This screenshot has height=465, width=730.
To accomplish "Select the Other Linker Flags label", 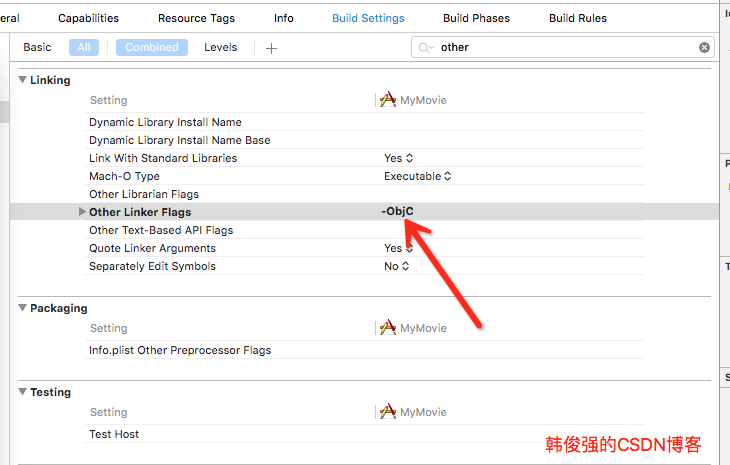I will click(x=140, y=212).
